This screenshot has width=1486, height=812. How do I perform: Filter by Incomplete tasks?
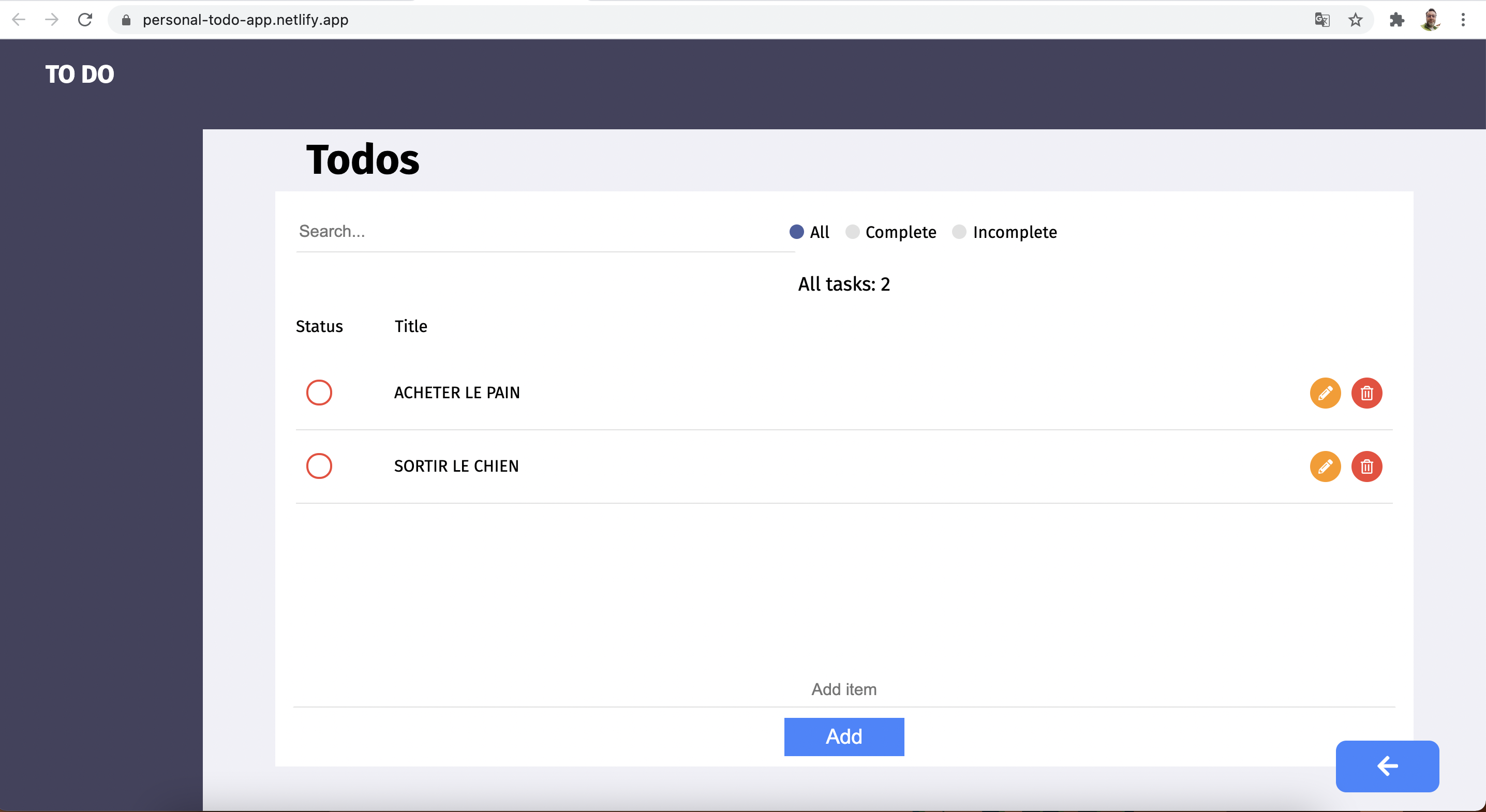pyautogui.click(x=959, y=232)
